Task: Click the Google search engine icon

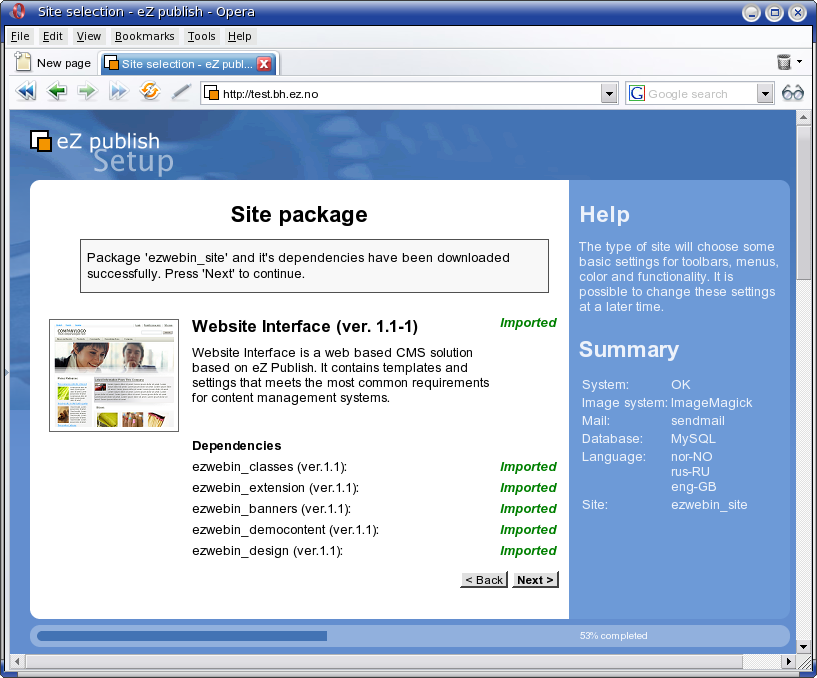Action: pos(637,94)
